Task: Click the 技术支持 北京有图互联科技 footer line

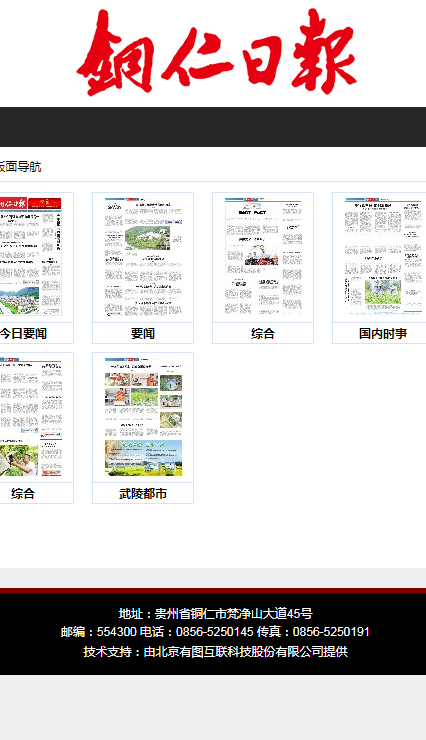Action: (216, 652)
